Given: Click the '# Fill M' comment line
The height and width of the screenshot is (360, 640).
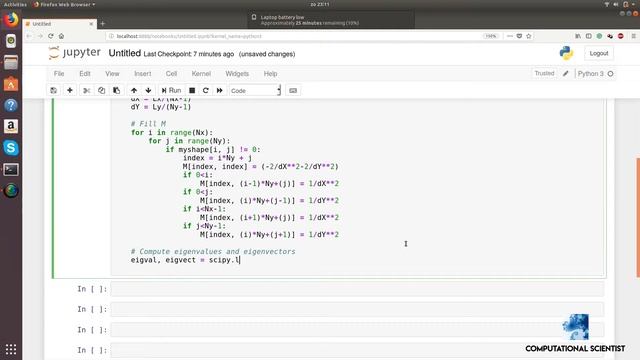Looking at the screenshot, I should point(148,124).
